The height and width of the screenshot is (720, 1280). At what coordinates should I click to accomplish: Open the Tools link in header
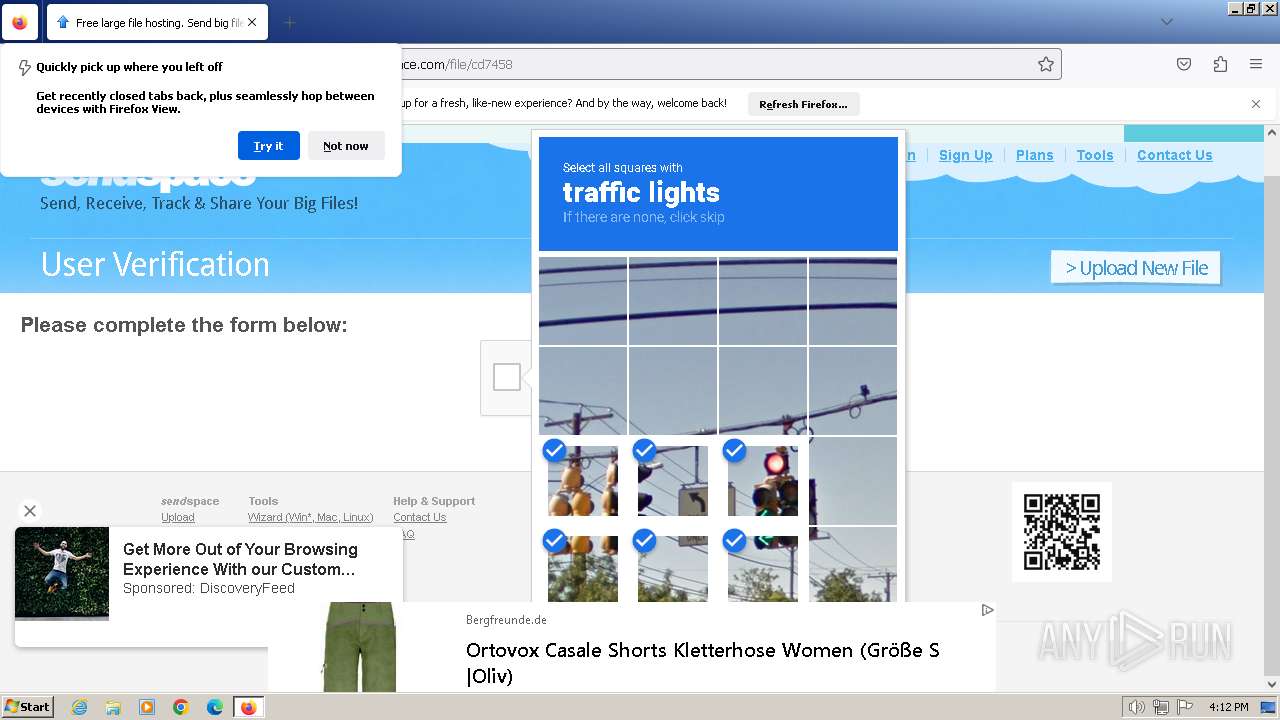coord(1095,155)
